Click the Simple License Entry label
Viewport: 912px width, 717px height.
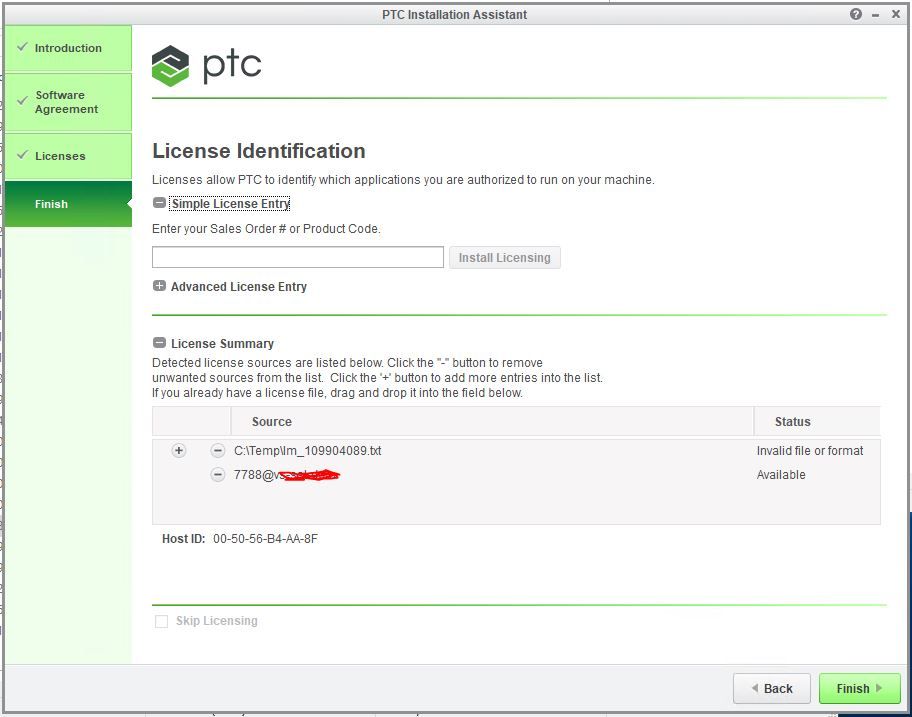pos(230,204)
